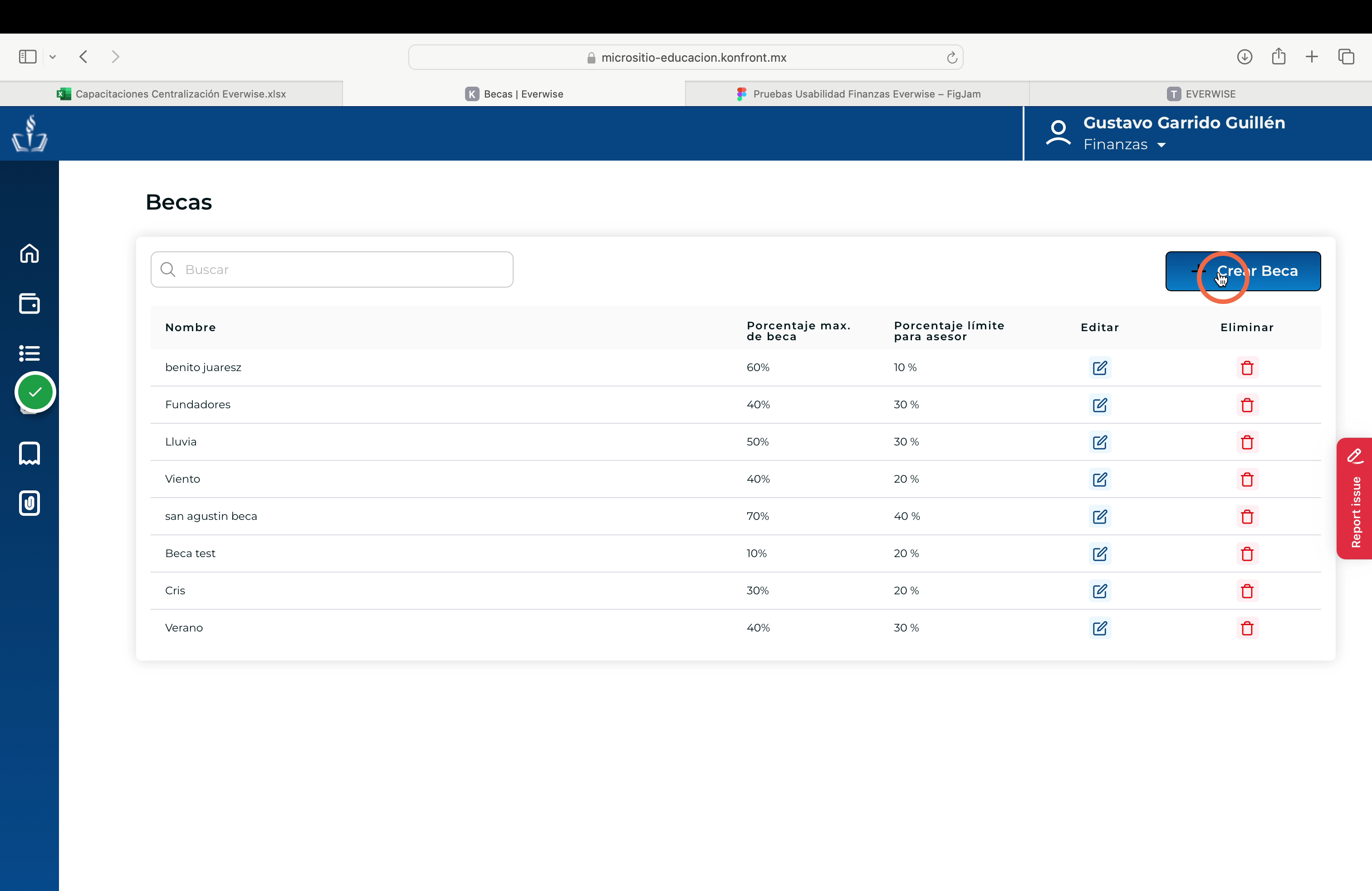Image resolution: width=1372 pixels, height=891 pixels.
Task: Open the home icon in the sidebar
Action: click(x=29, y=253)
